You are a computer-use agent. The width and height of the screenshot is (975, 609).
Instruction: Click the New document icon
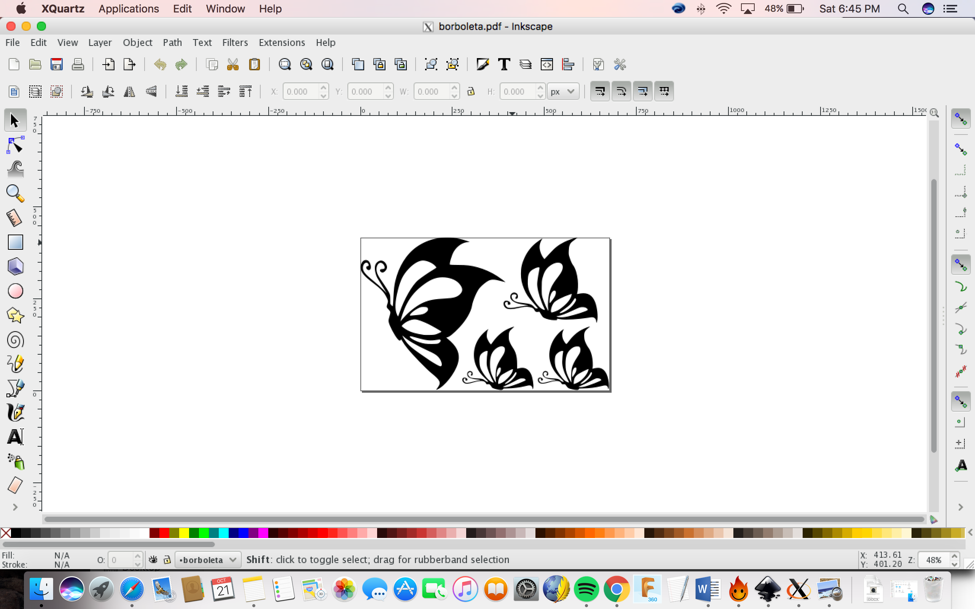point(14,64)
